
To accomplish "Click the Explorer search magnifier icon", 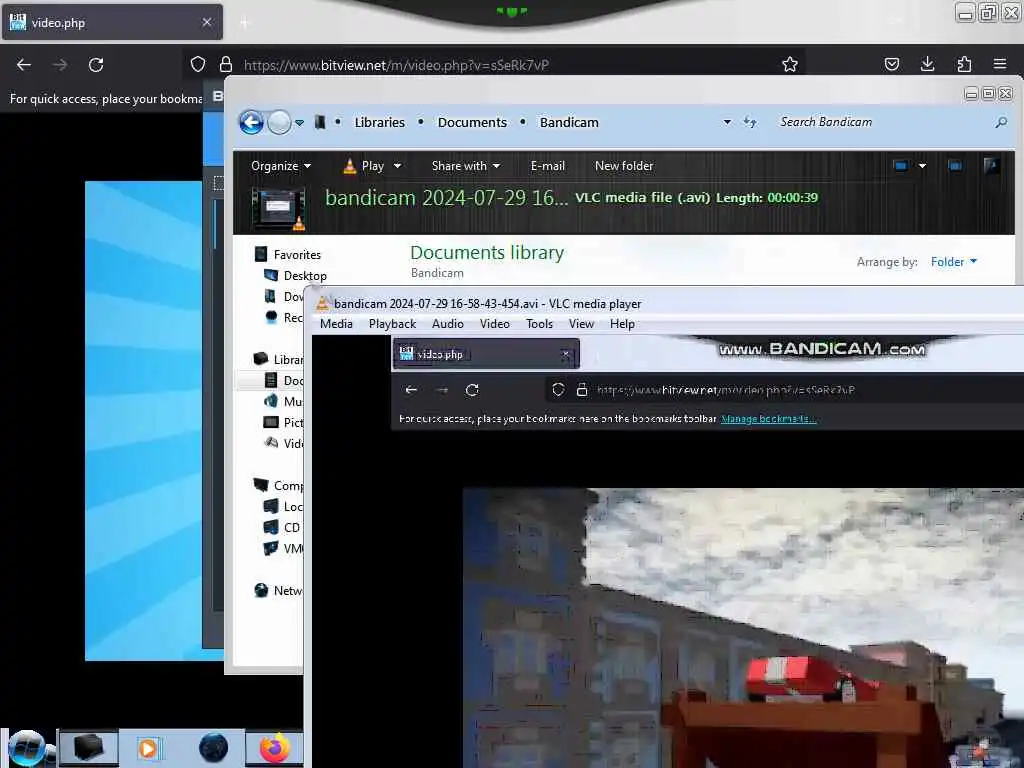I will pos(1001,122).
